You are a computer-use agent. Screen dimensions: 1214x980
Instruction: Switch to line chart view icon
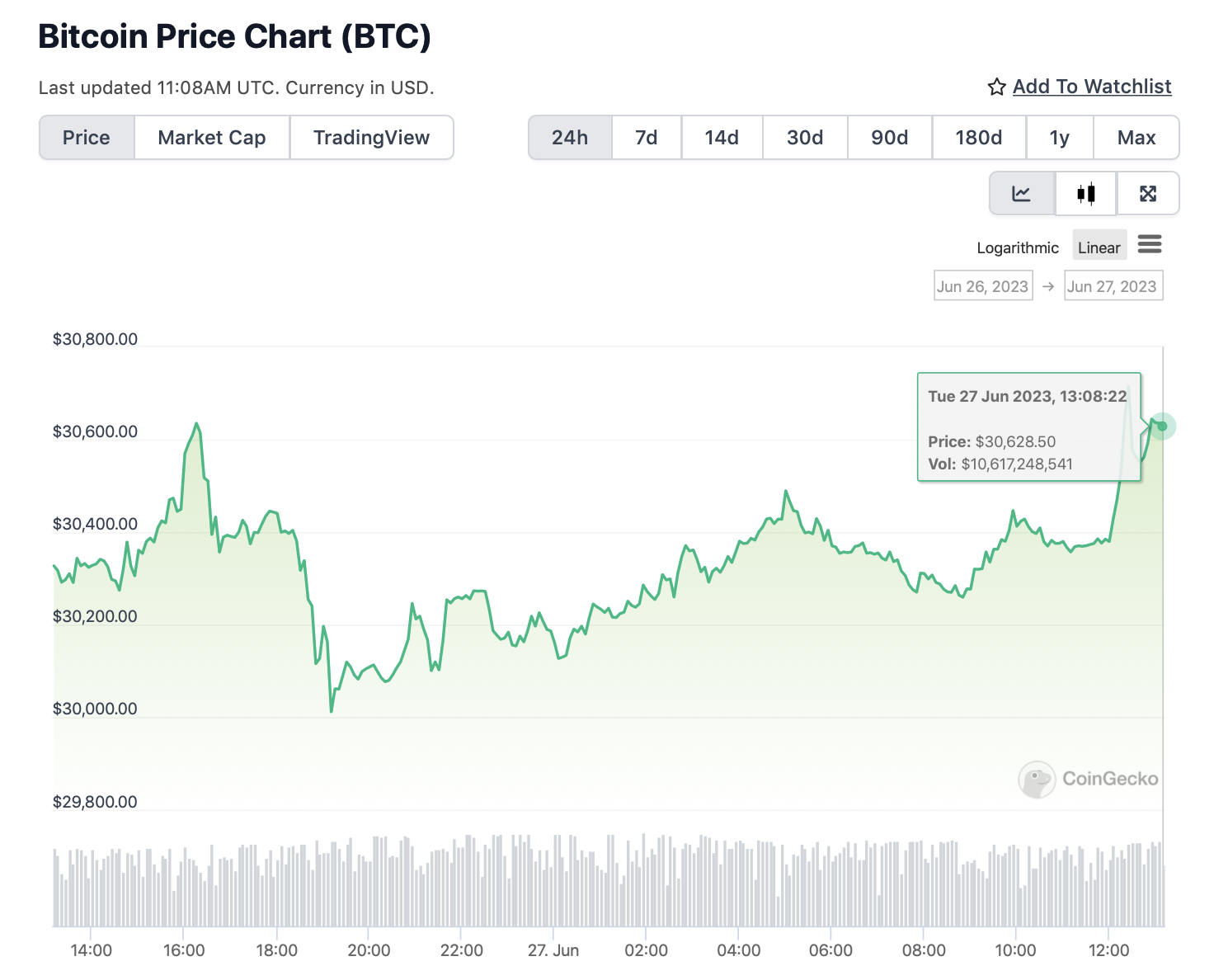click(x=1022, y=194)
